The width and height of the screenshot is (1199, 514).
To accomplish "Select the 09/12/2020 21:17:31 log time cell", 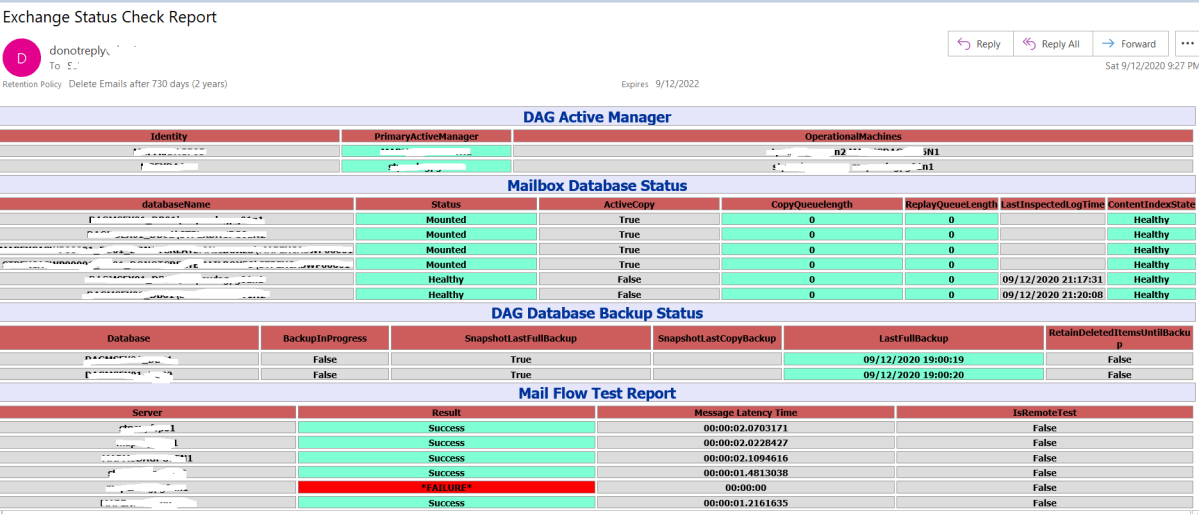I will 1053,280.
